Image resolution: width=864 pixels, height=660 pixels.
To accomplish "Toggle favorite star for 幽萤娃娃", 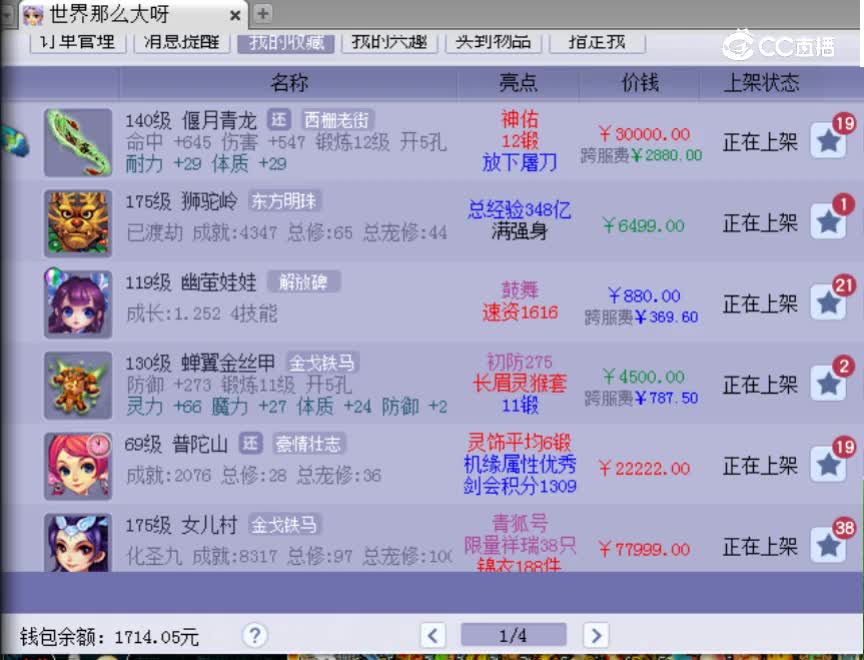I will click(x=828, y=302).
